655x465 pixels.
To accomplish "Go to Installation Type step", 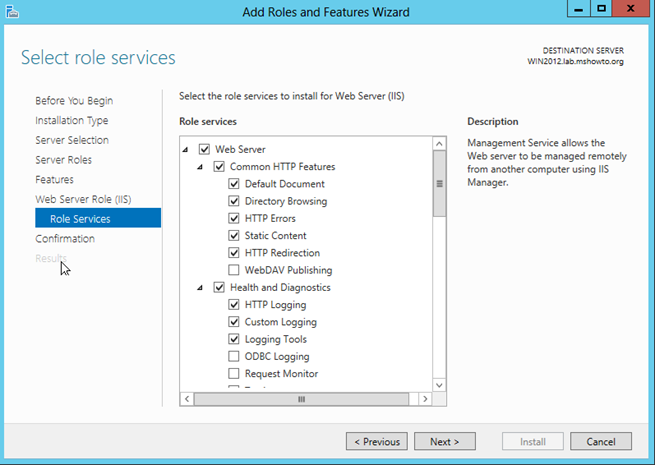I will point(71,120).
